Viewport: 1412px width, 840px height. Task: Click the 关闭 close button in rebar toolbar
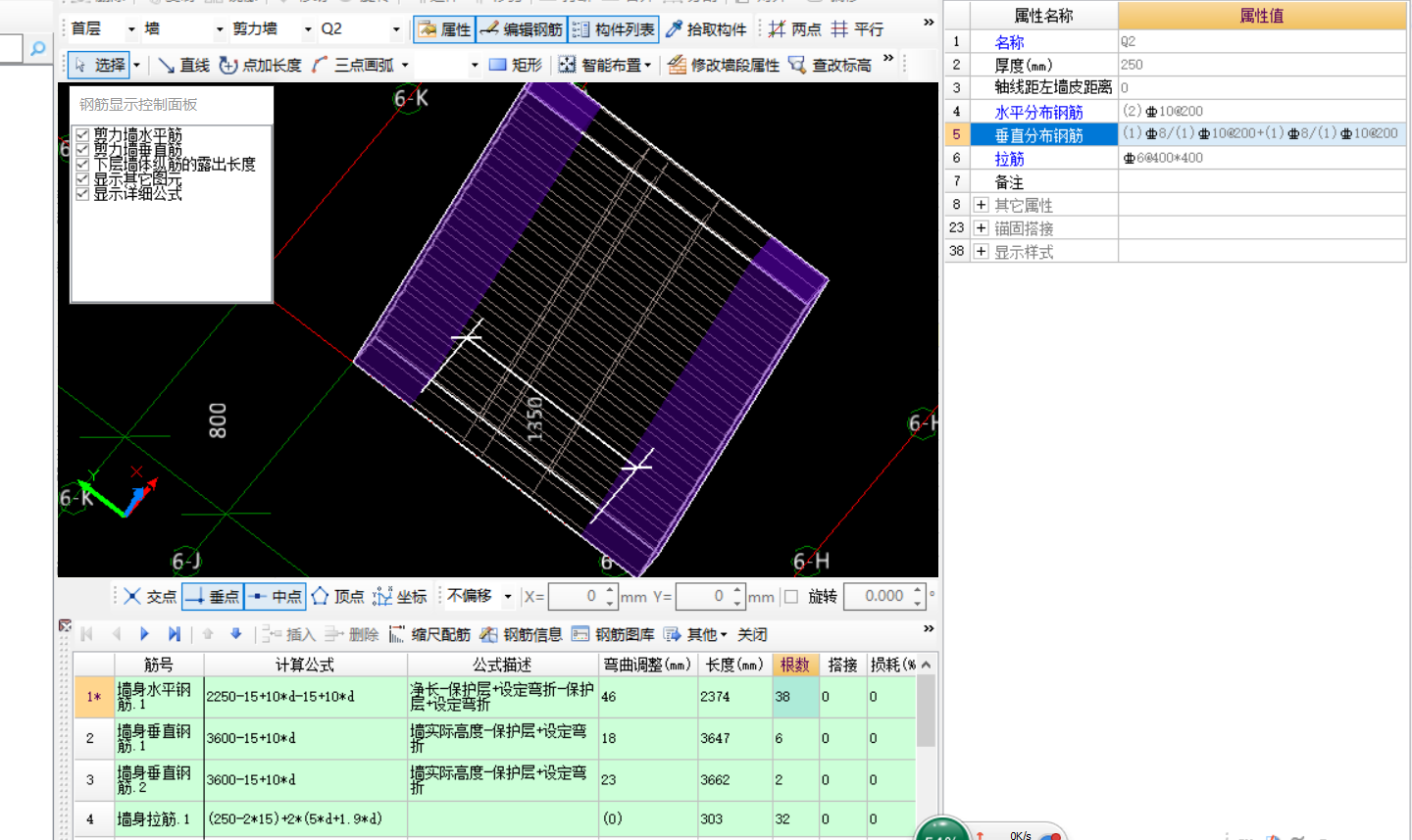click(x=752, y=634)
